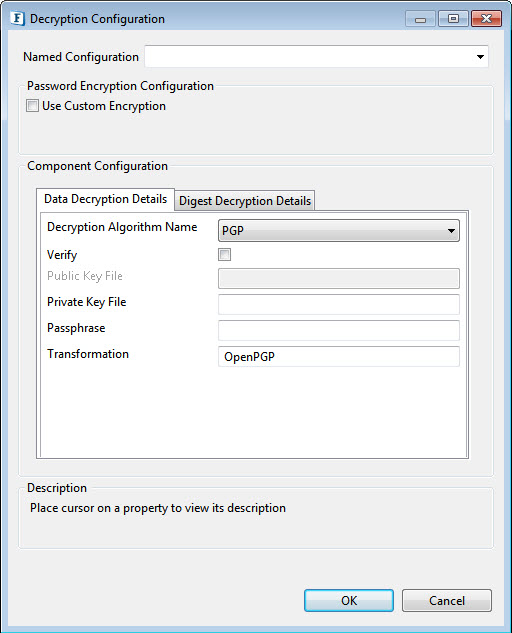Maximize the Decryption Configuration dialog

coord(453,19)
